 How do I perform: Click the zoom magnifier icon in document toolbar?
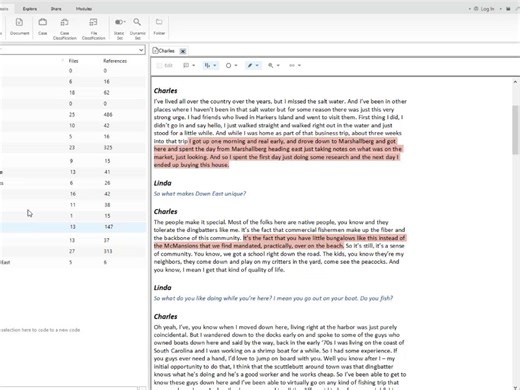(x=271, y=65)
